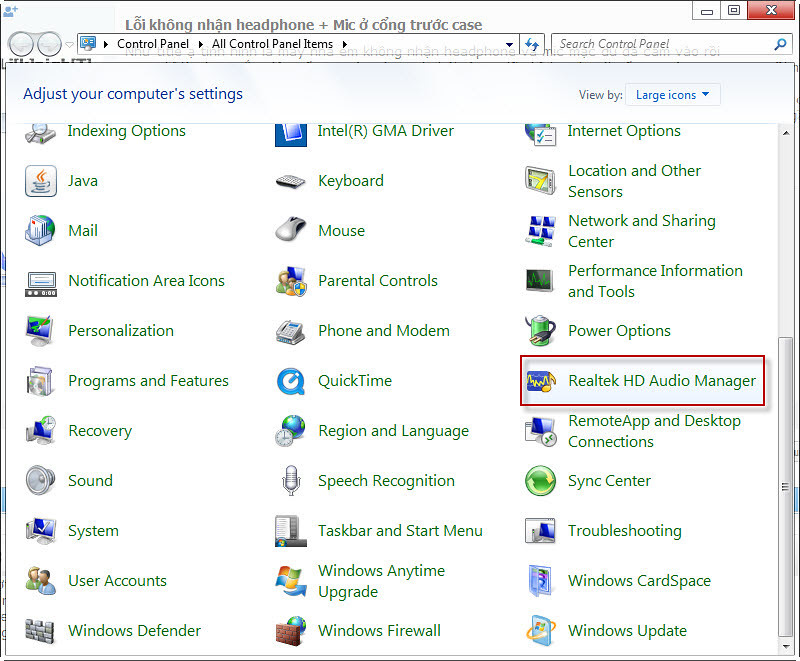Click the Windows Defender wall icon
The image size is (800, 661).
coord(40,631)
